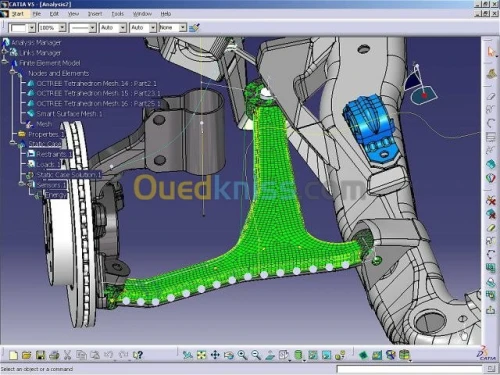The image size is (500, 375).
Task: Select Restraints.1 in the tree
Action: point(54,154)
